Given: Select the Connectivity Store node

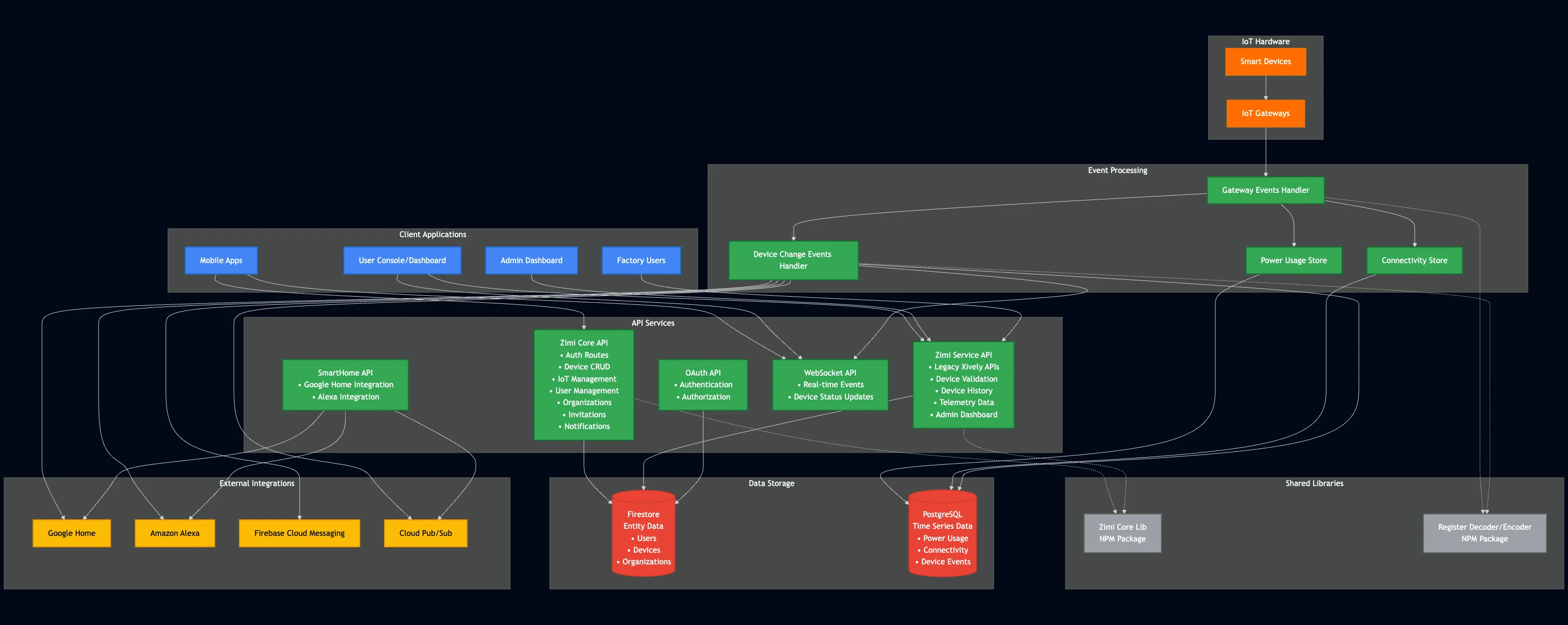Looking at the screenshot, I should coord(1414,260).
